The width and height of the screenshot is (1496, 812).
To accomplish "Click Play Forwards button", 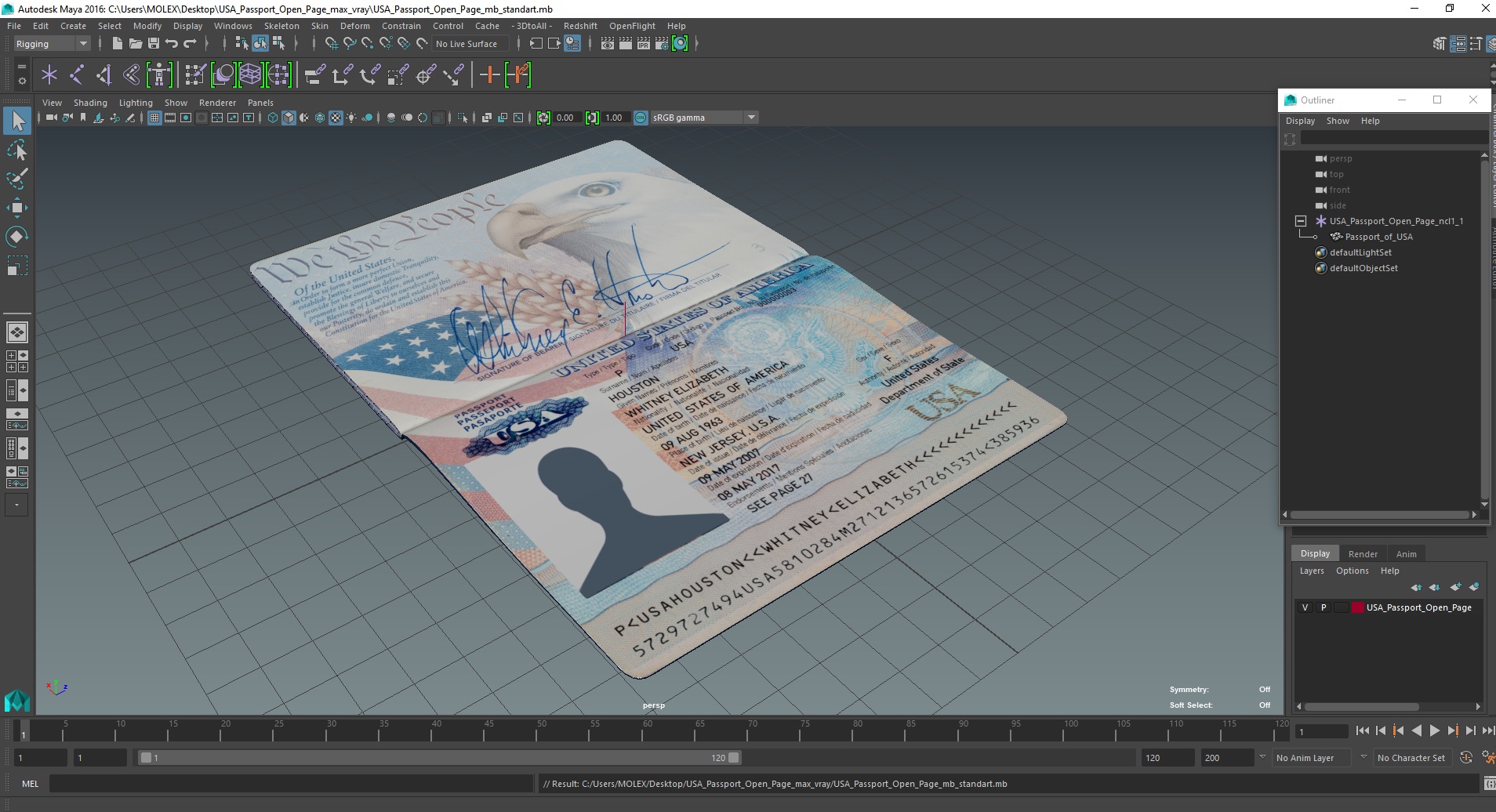I will point(1434,730).
